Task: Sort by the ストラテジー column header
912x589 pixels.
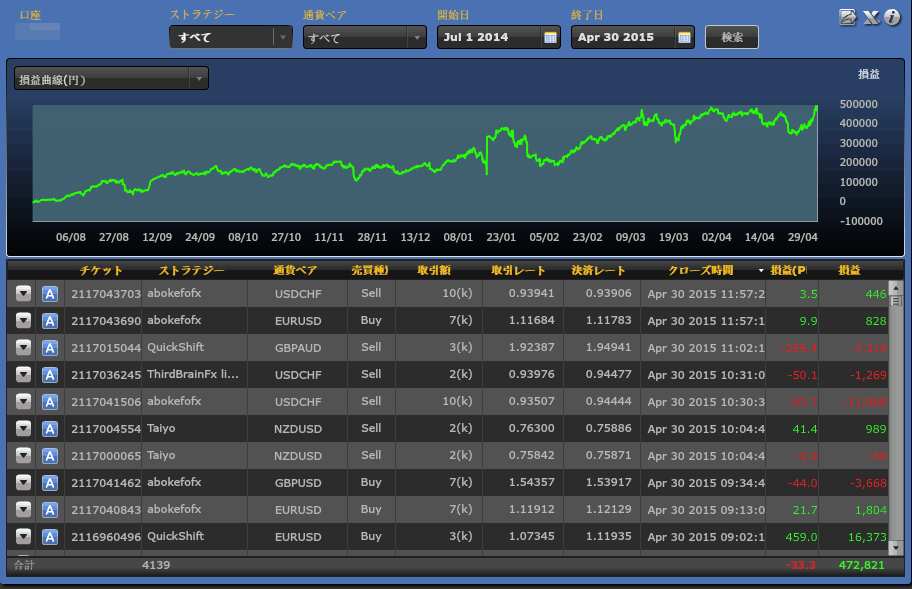Action: 191,270
